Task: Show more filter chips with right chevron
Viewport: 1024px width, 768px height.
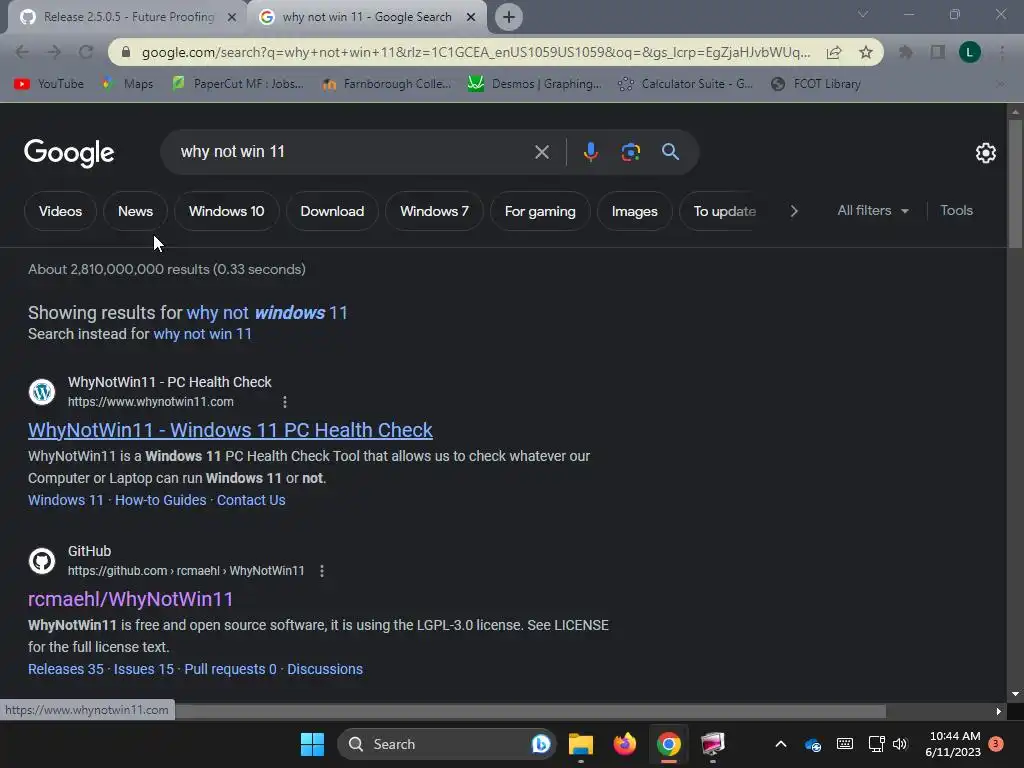Action: click(x=794, y=211)
